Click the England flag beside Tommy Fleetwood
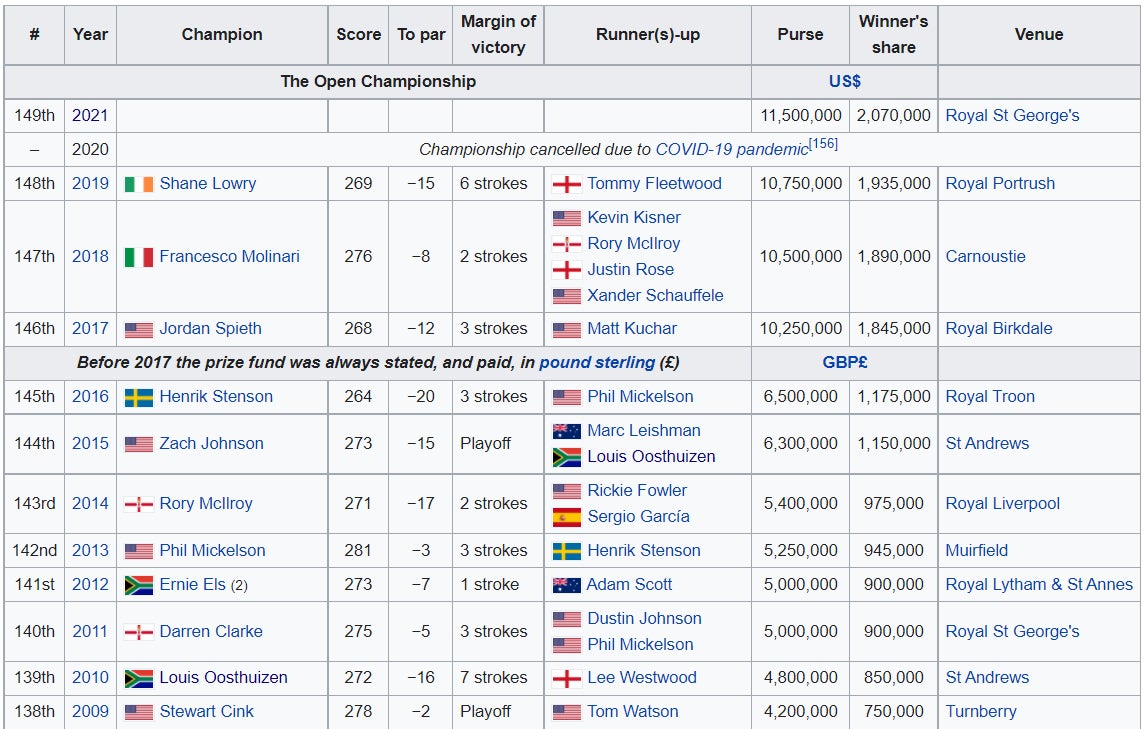Viewport: 1145px width, 729px height. pos(567,184)
